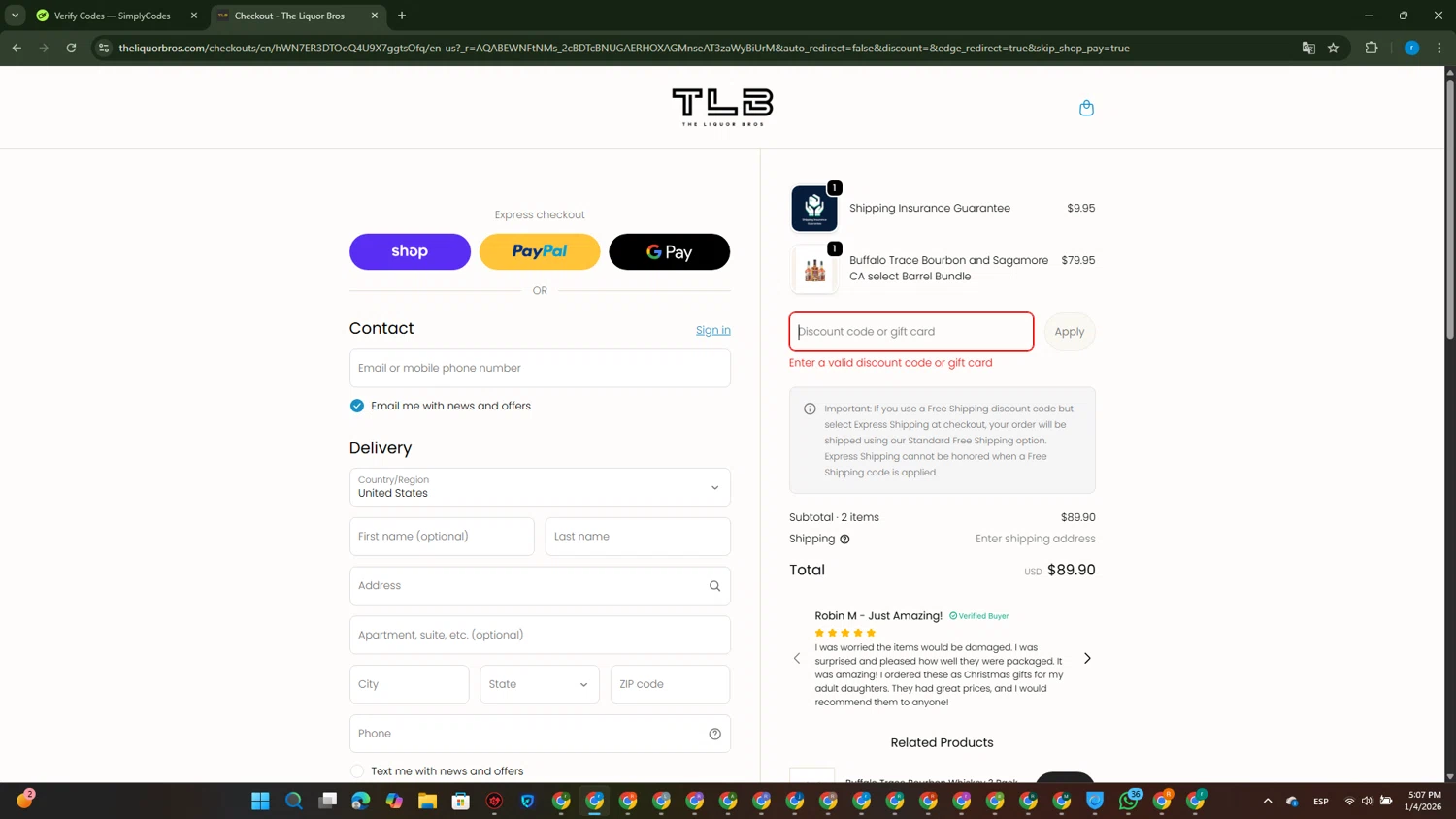Click the Related Products heading
The image size is (1456, 819).
coord(942,743)
